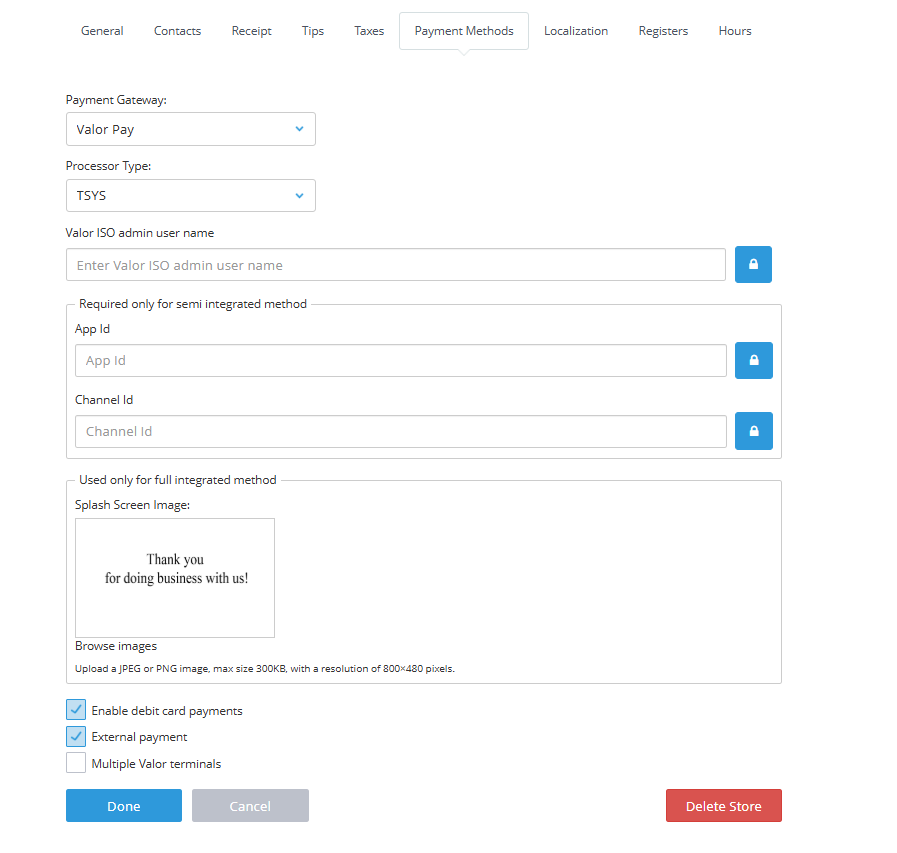Click lock icon next to Channel Id
Image resolution: width=897 pixels, height=853 pixels.
point(753,431)
